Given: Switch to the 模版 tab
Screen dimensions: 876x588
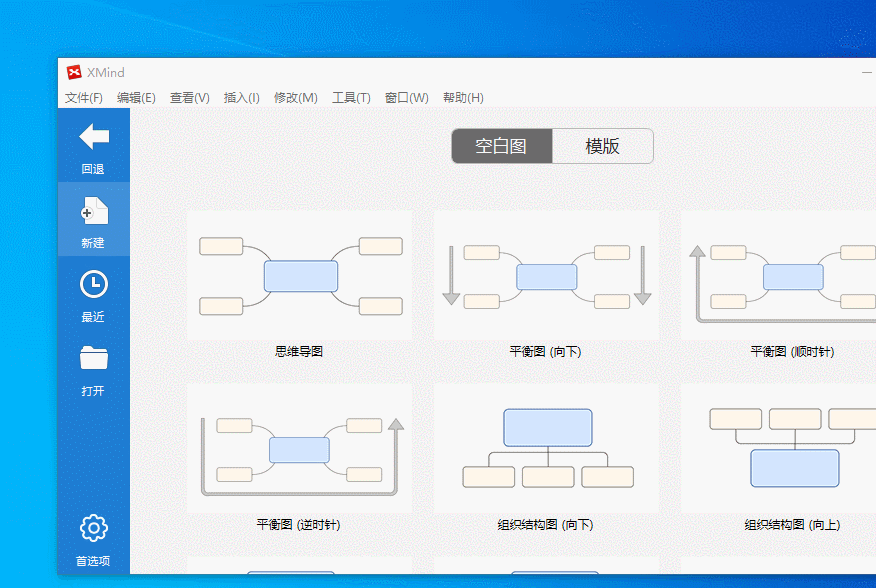Looking at the screenshot, I should tap(603, 146).
